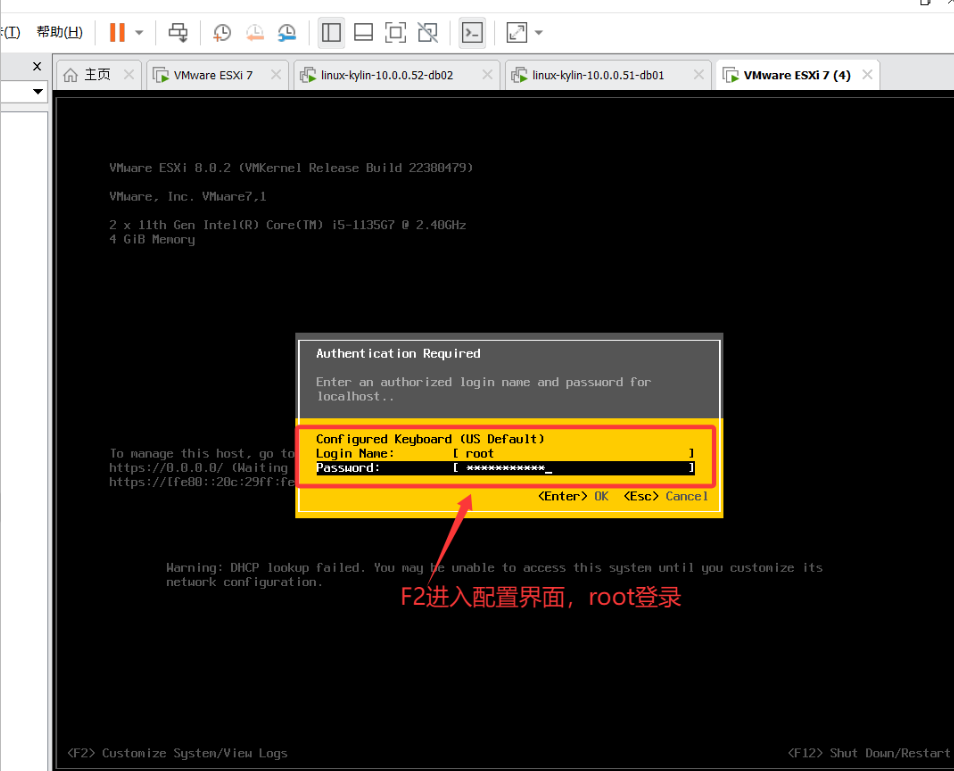Toggle the thumbnail bar view
This screenshot has height=771, width=954.
click(x=363, y=32)
